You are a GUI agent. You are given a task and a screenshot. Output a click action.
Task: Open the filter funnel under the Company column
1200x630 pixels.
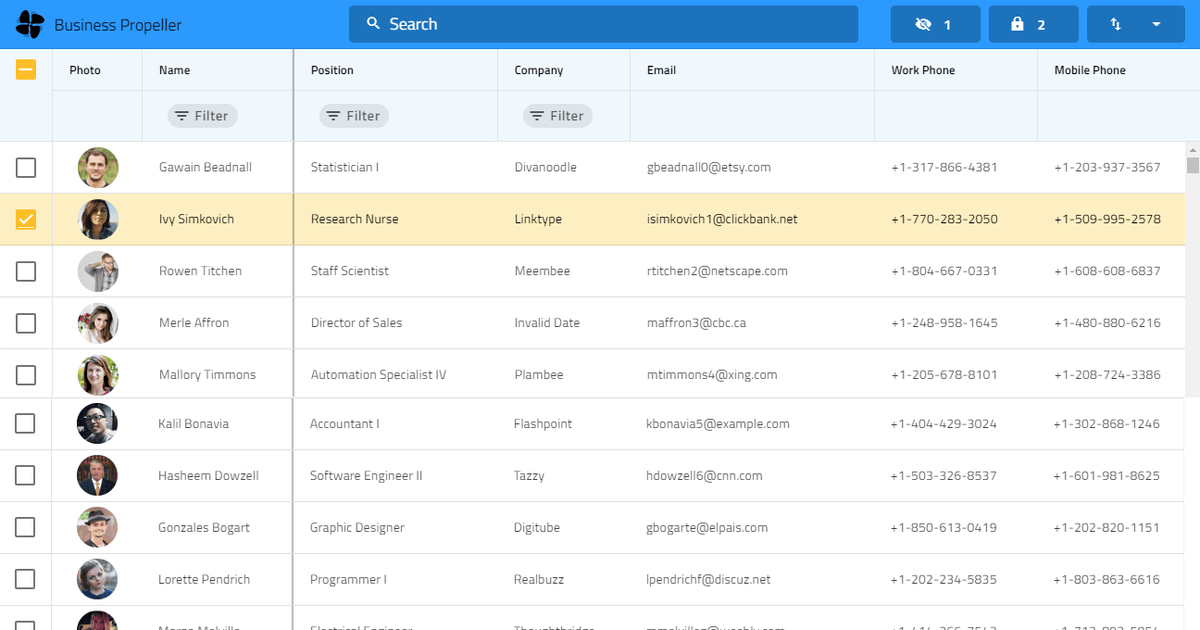557,115
